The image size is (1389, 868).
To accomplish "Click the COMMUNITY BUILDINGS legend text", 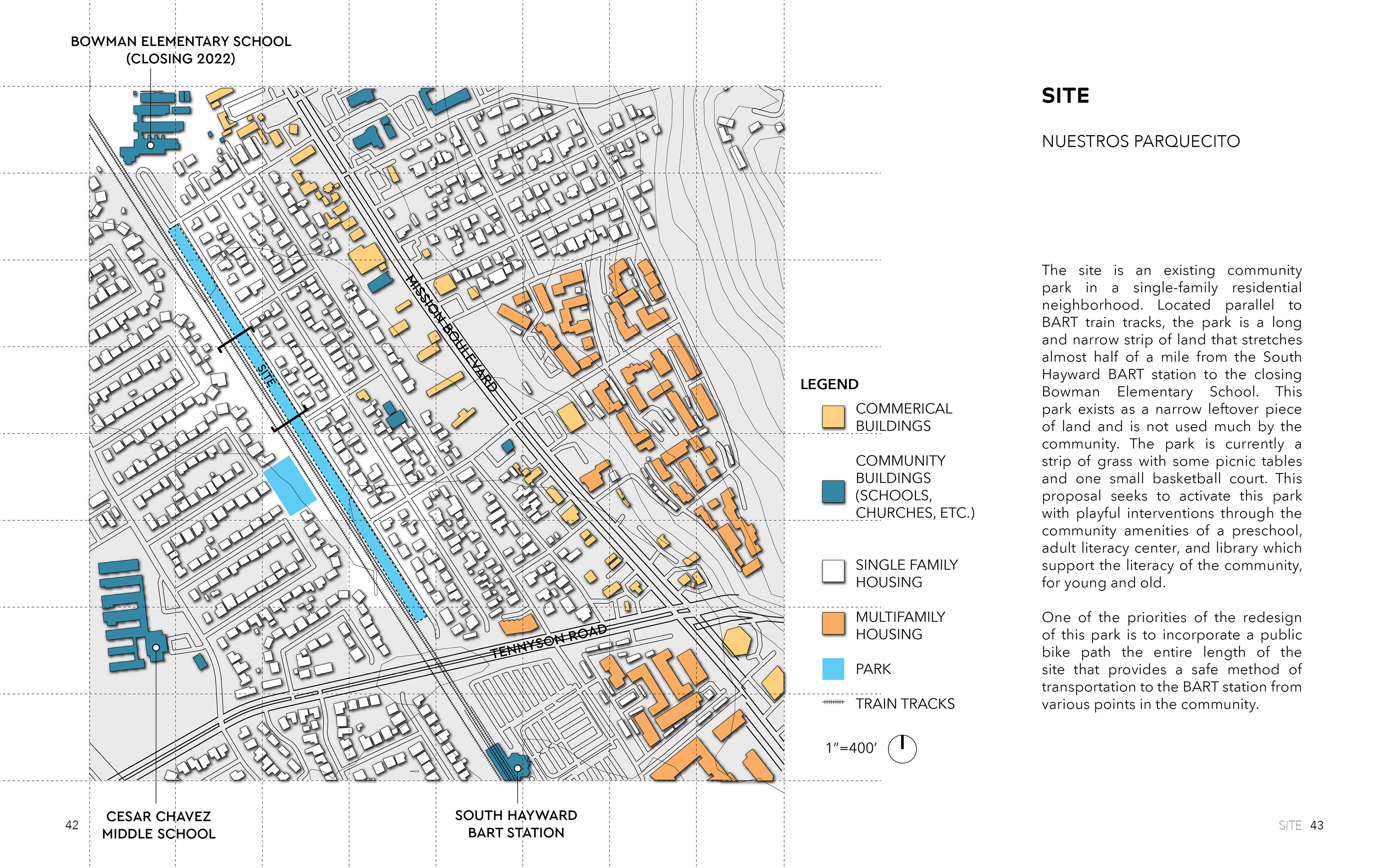I will [x=915, y=486].
